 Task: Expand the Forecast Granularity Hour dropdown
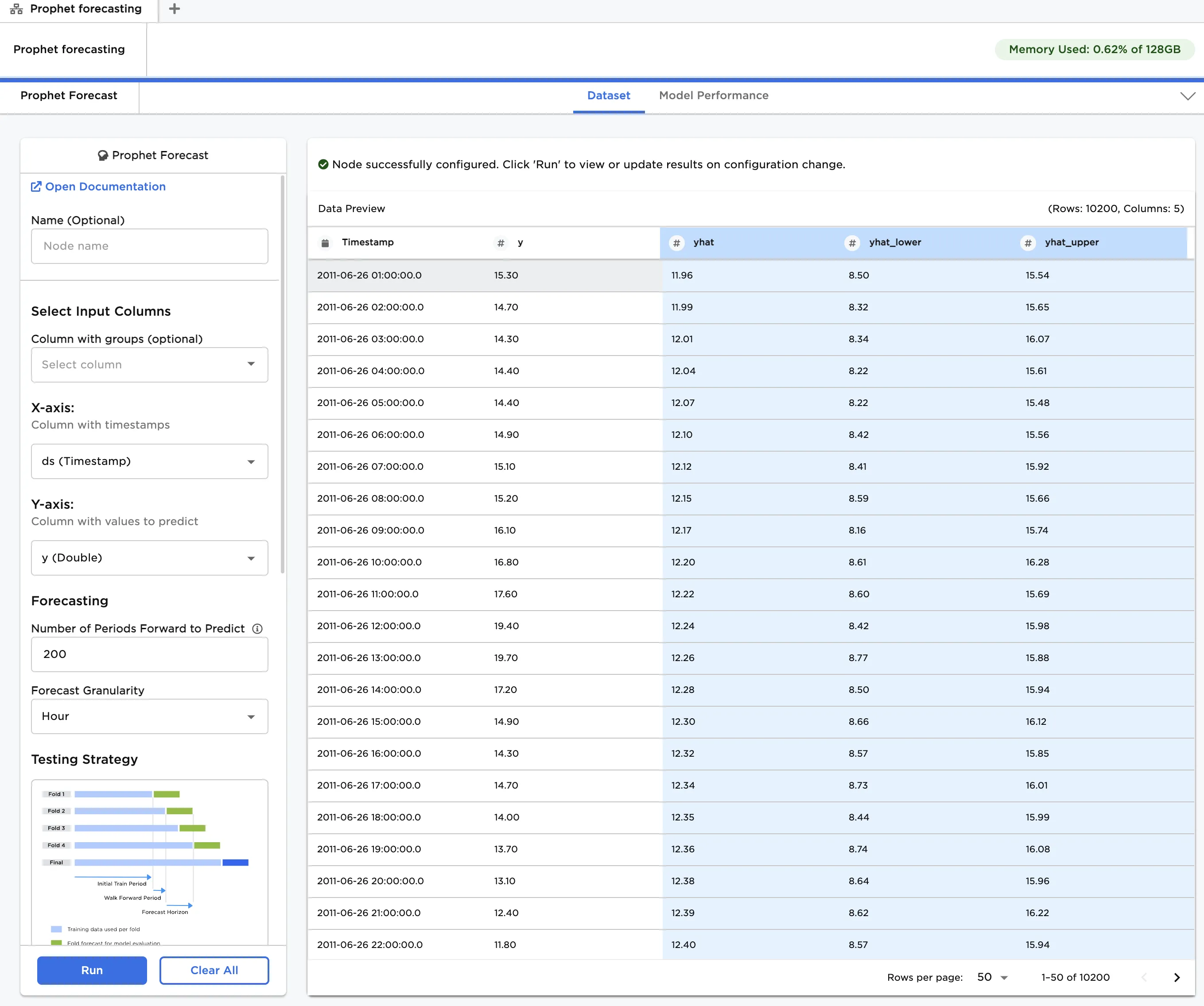click(x=150, y=716)
